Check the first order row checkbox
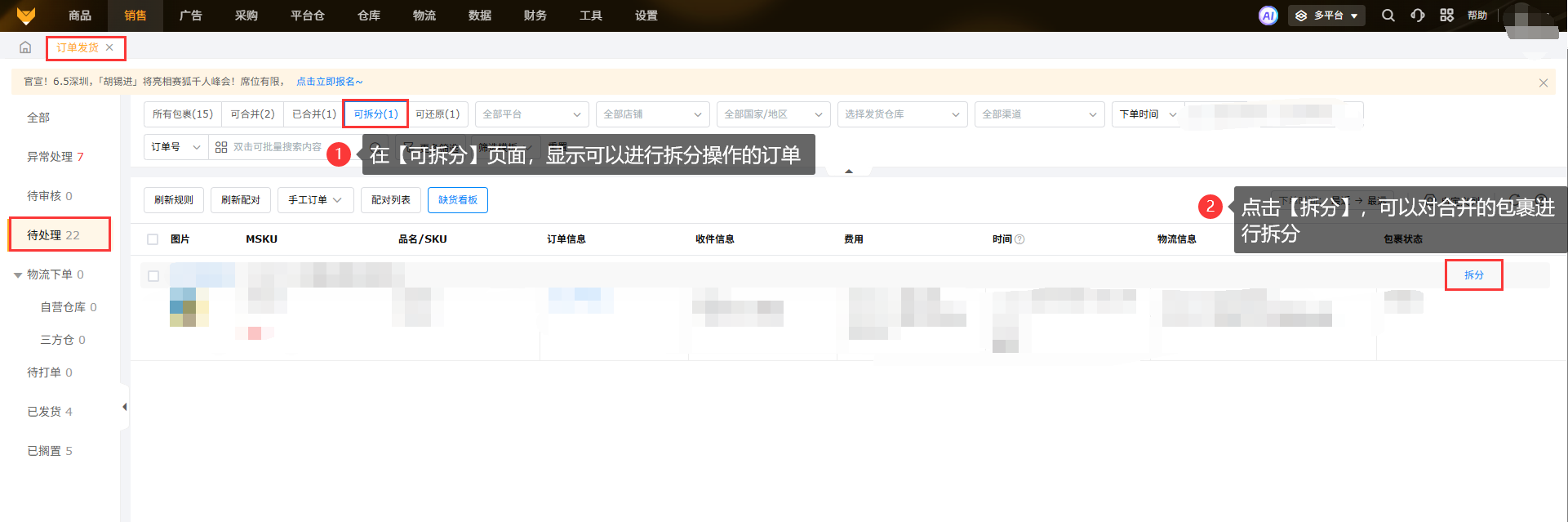The height and width of the screenshot is (522, 1568). point(153,276)
